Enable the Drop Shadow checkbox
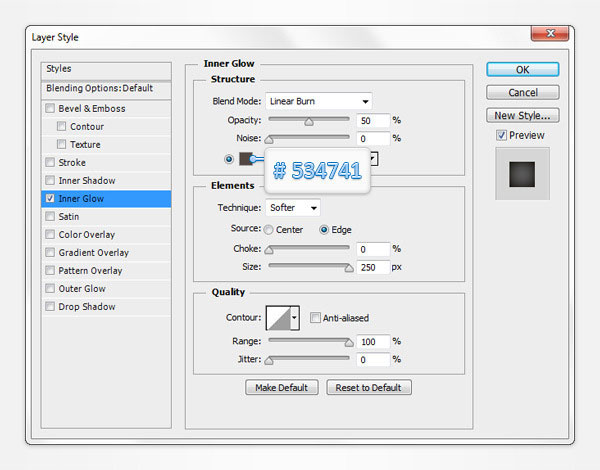The image size is (600, 470). click(50, 306)
